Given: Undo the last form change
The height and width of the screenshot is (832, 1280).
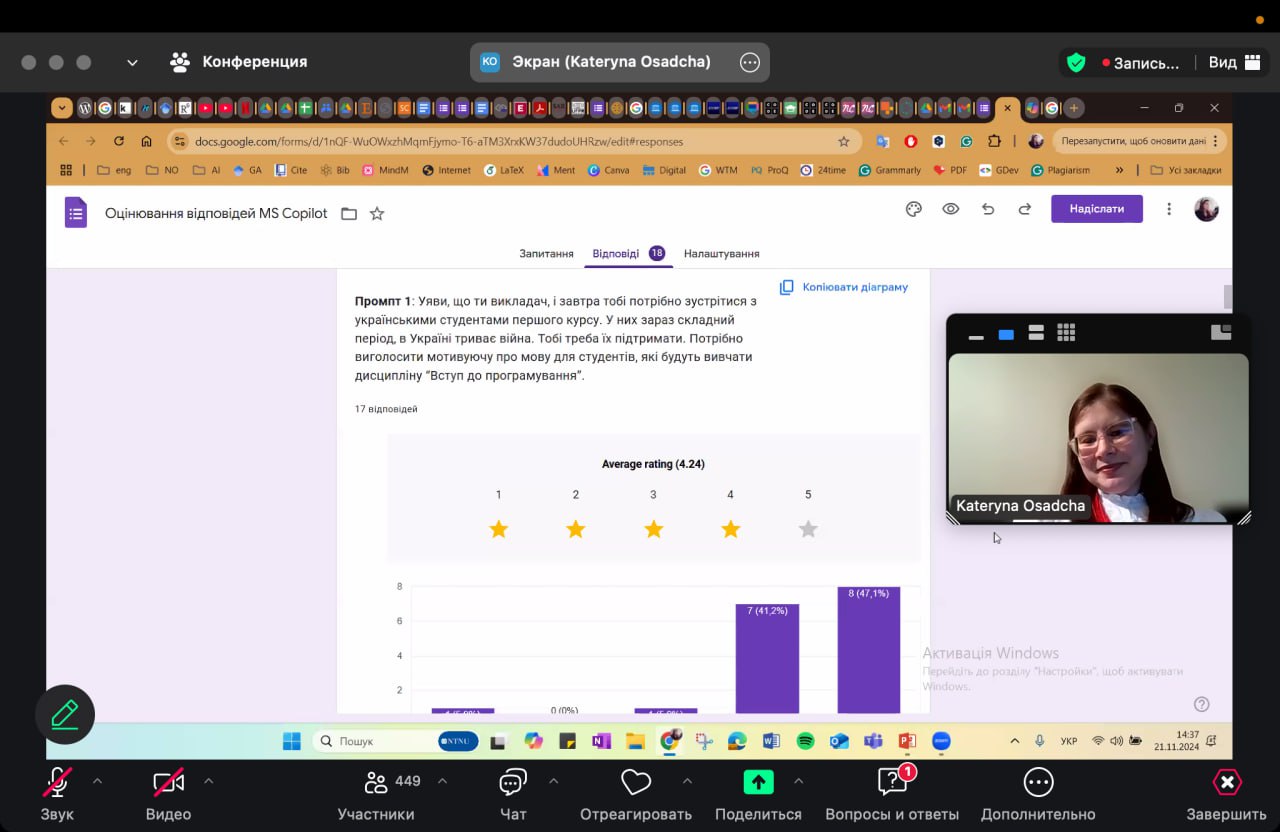Looking at the screenshot, I should pos(988,209).
